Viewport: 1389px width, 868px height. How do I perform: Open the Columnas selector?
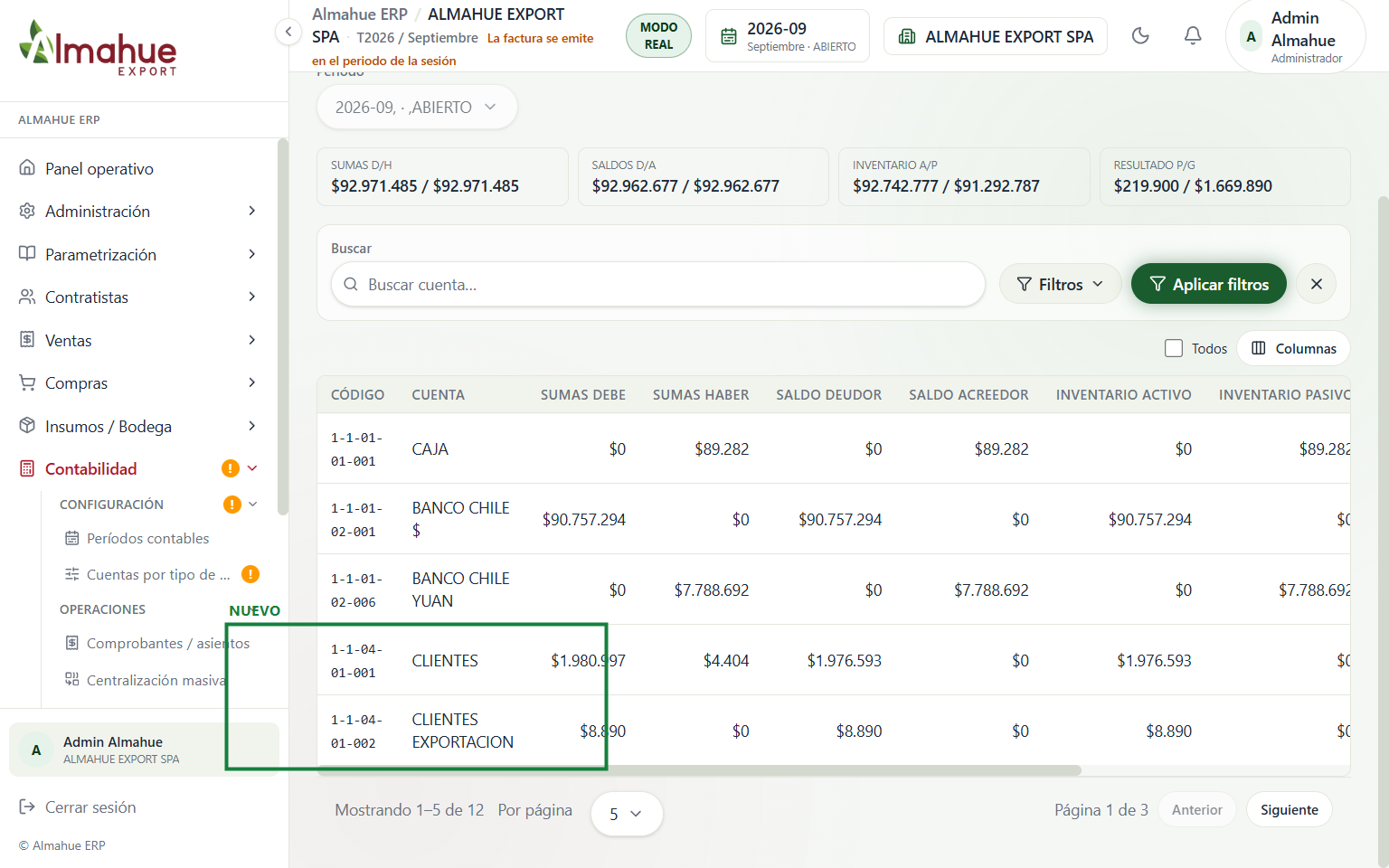coord(1294,349)
